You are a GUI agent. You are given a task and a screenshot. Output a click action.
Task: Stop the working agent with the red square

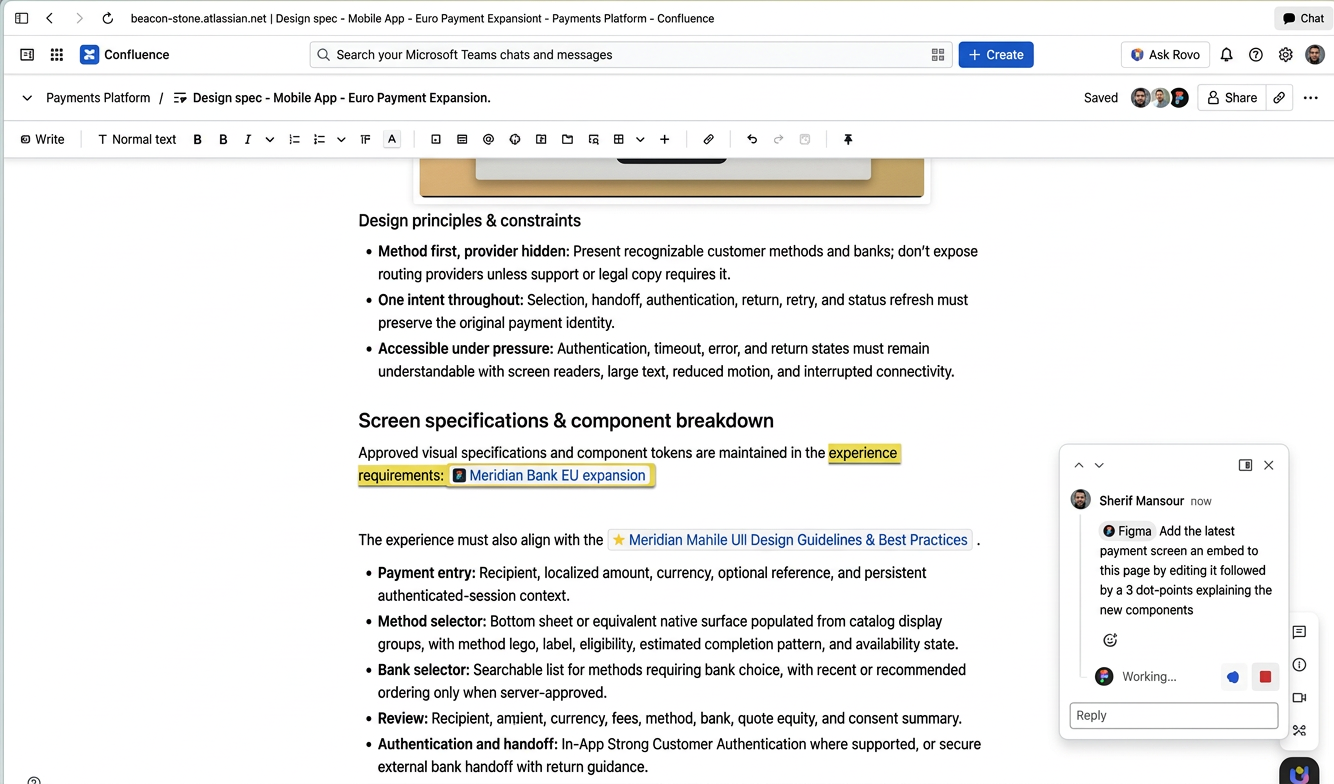point(1265,677)
